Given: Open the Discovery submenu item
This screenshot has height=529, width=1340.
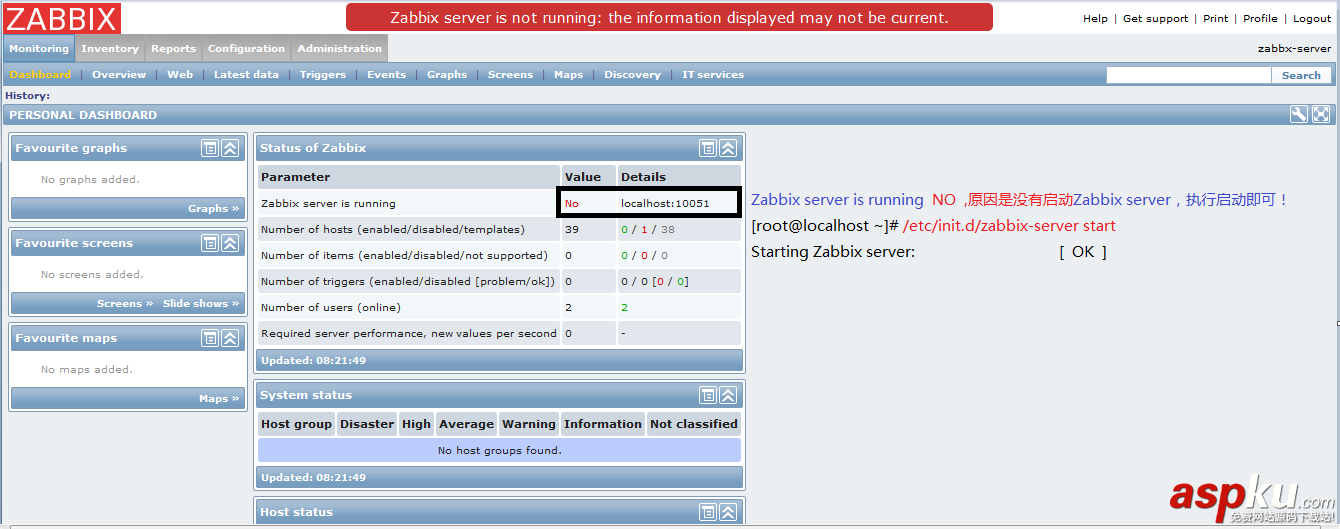Looking at the screenshot, I should click(x=632, y=75).
